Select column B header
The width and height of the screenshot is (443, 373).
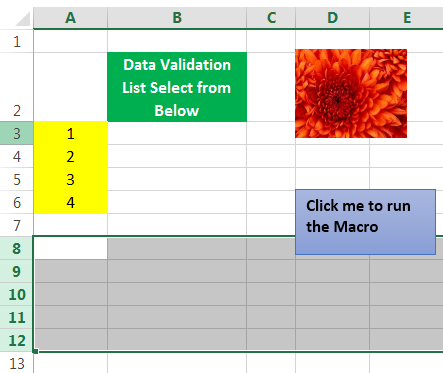177,18
